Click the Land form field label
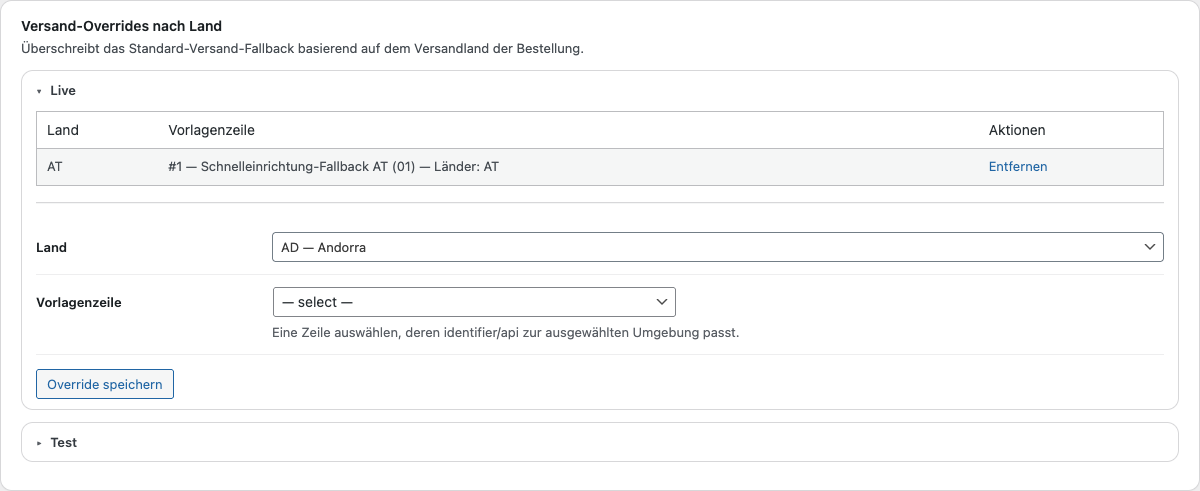Screen dimensions: 1200x491 click(51, 248)
